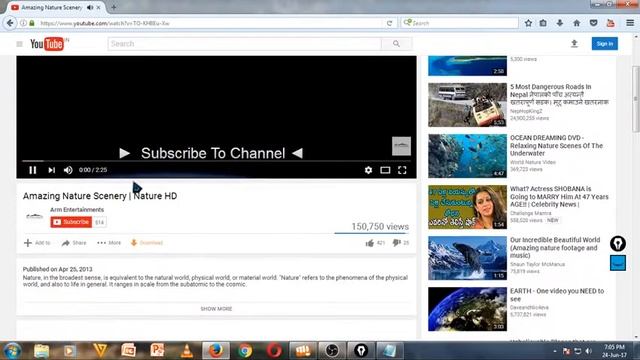Open the YouTube guide hamburger menu

coord(19,44)
